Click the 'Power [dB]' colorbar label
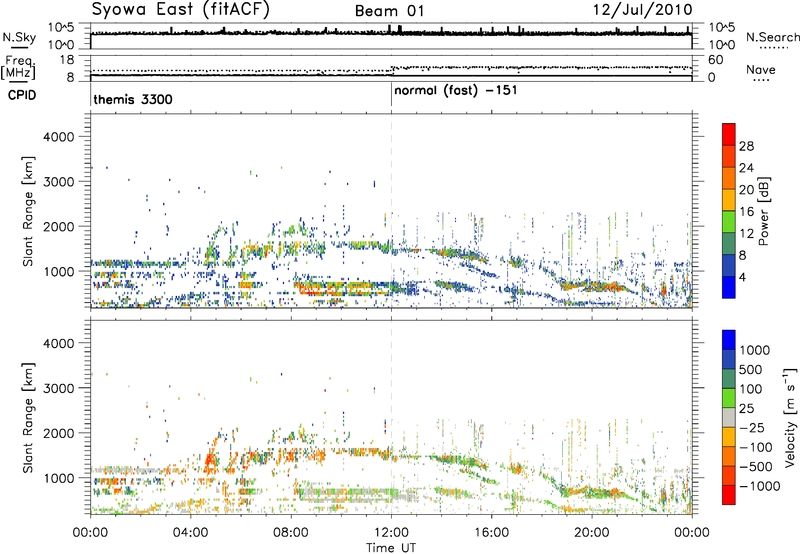800x554 pixels. 763,211
